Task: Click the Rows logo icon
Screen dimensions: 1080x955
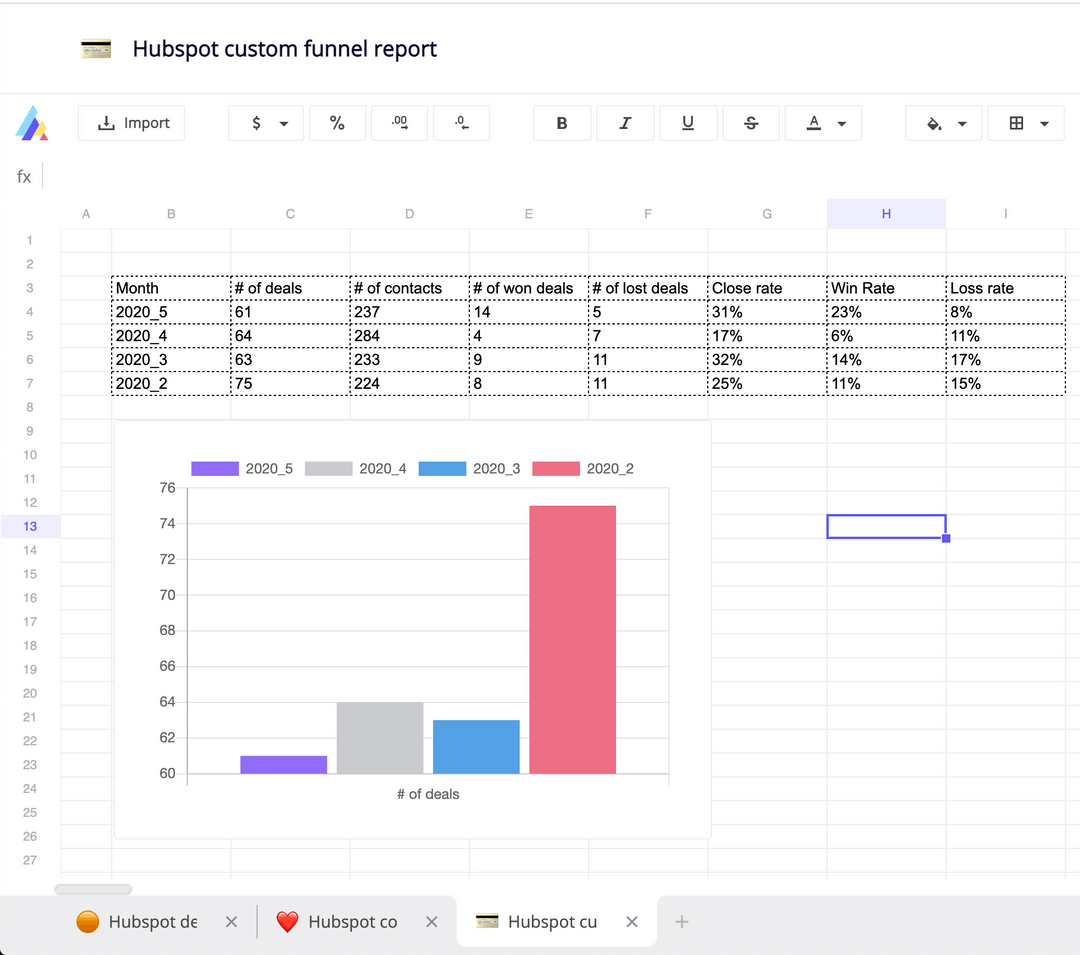Action: [32, 122]
